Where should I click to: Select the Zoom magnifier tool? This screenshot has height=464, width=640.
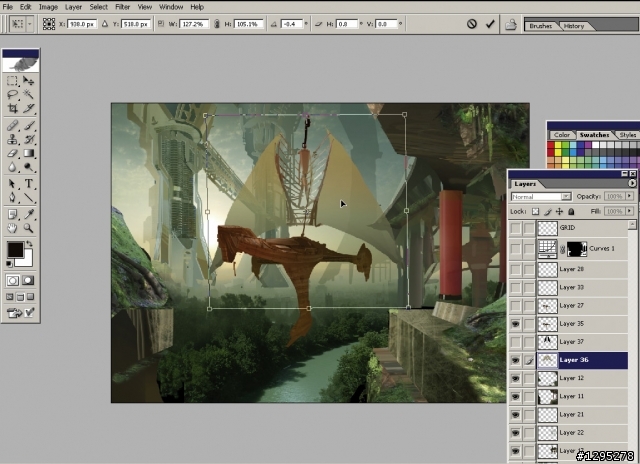[28, 228]
